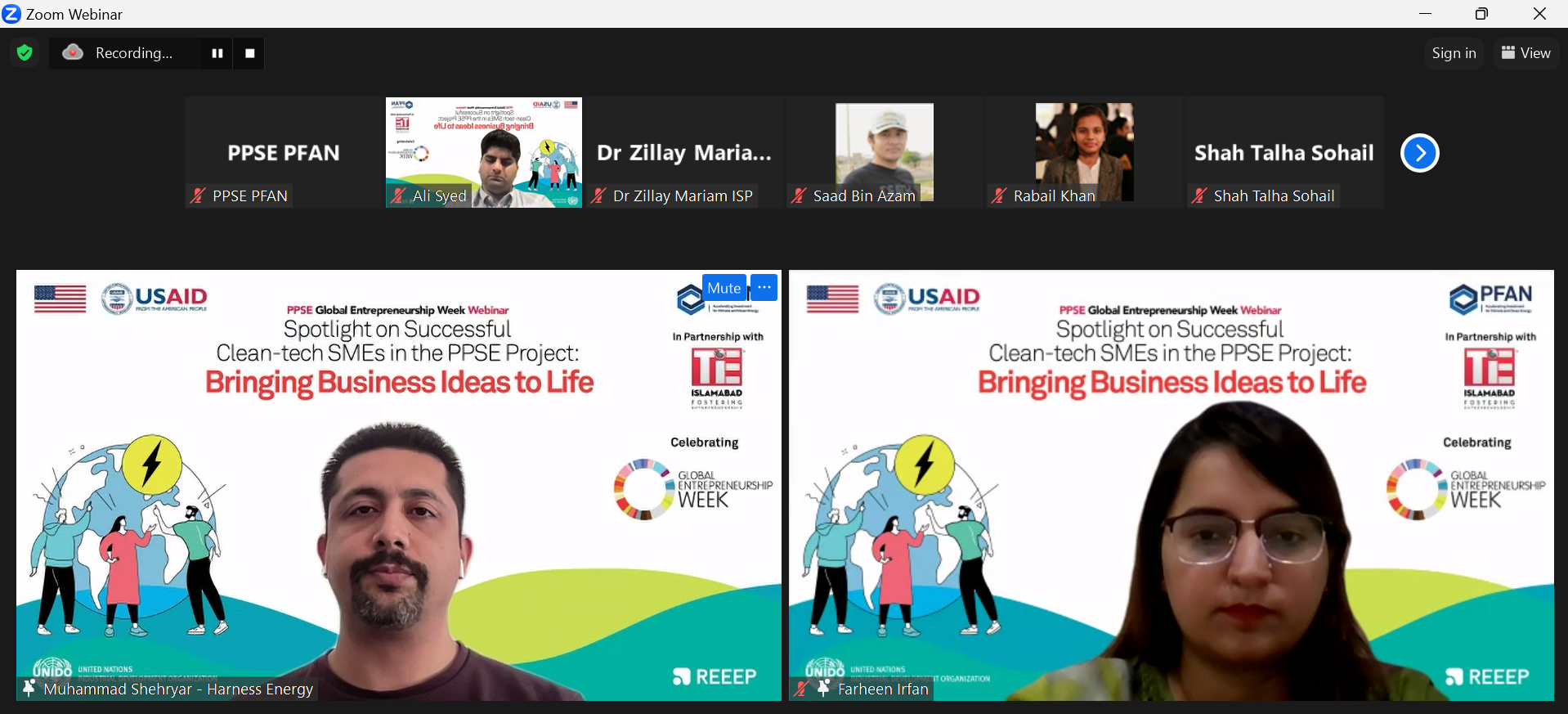
Task: Select the PPSE PFAN participant tile
Action: [x=283, y=152]
